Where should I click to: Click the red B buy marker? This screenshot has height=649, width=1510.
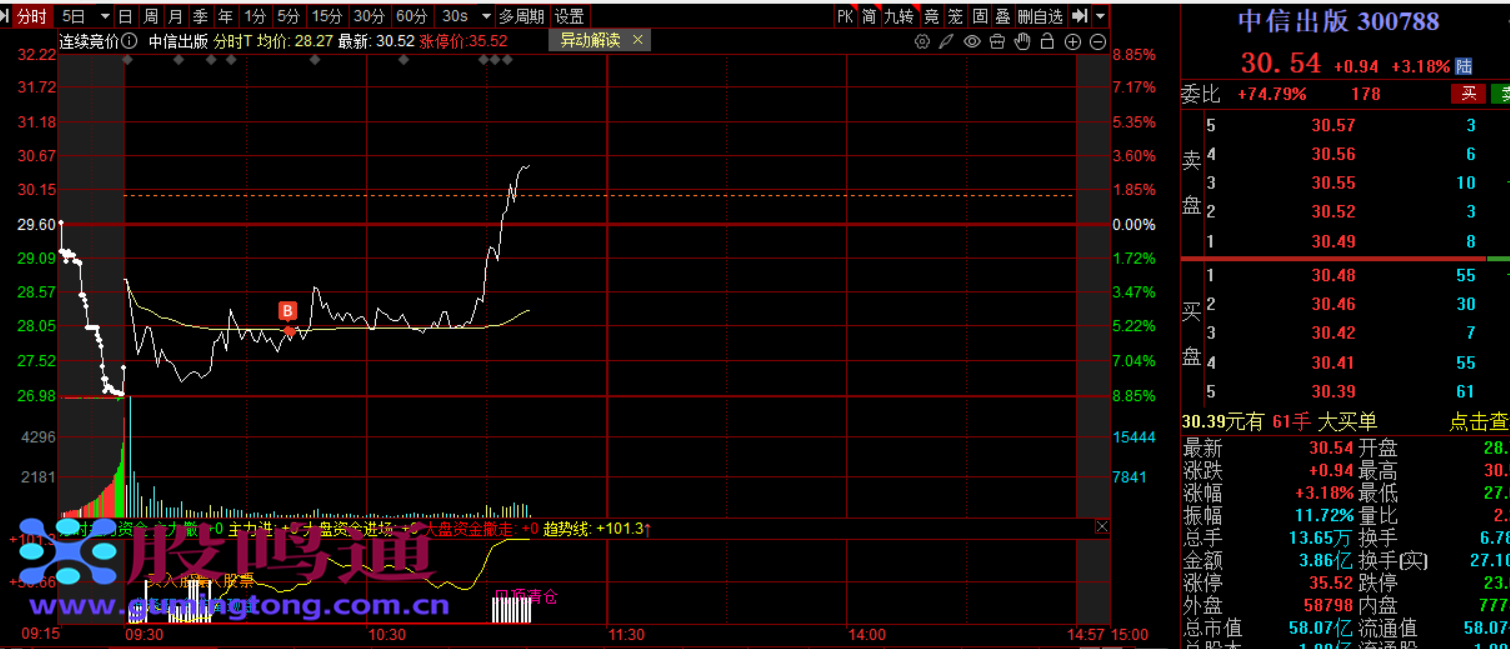[x=288, y=311]
